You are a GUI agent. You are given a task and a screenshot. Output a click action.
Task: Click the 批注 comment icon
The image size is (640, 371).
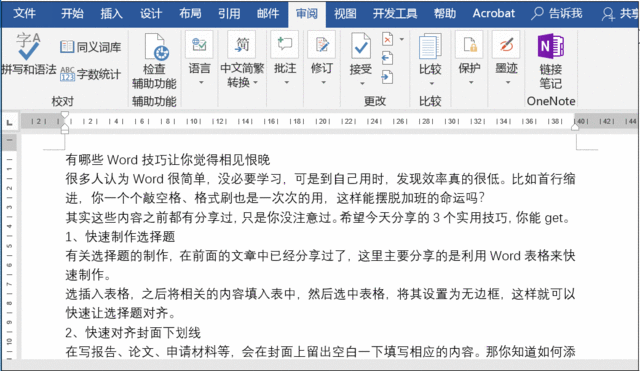point(285,44)
